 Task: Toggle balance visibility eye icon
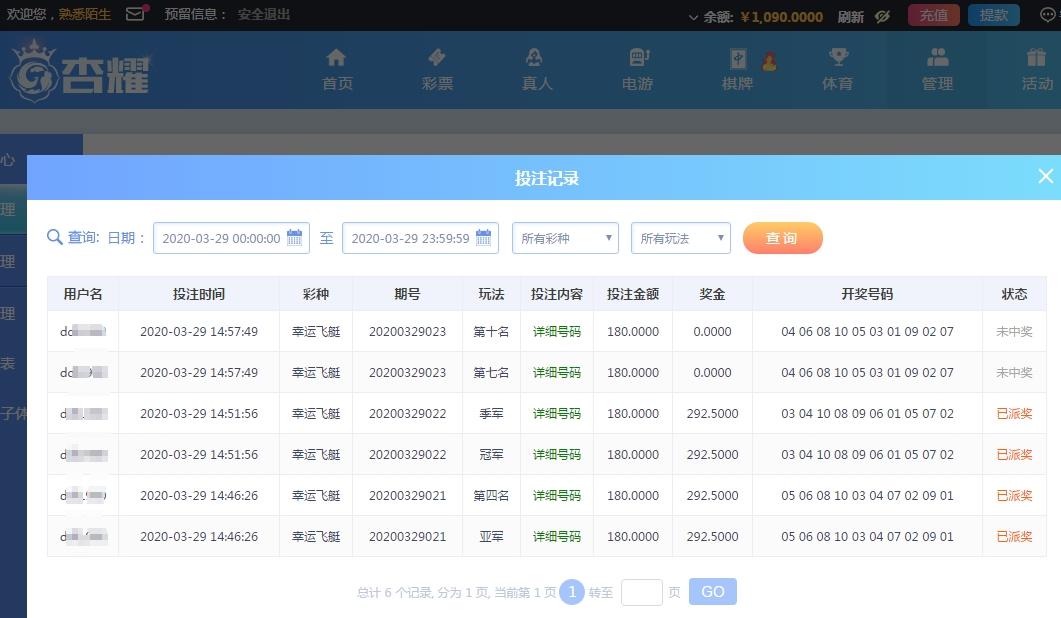(x=882, y=16)
